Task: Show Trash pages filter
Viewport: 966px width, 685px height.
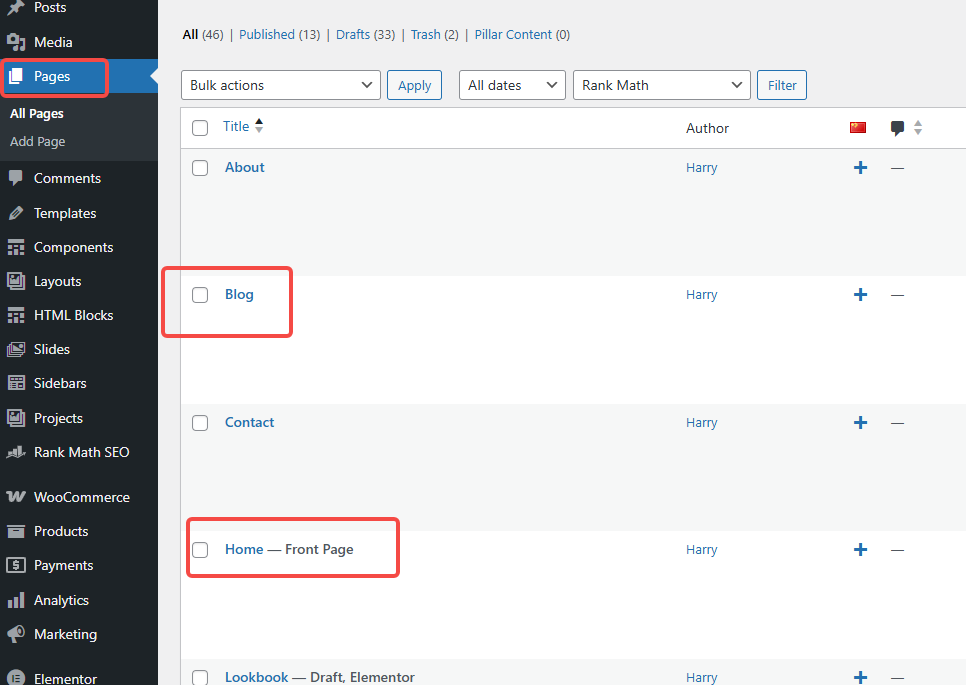Action: click(x=426, y=34)
